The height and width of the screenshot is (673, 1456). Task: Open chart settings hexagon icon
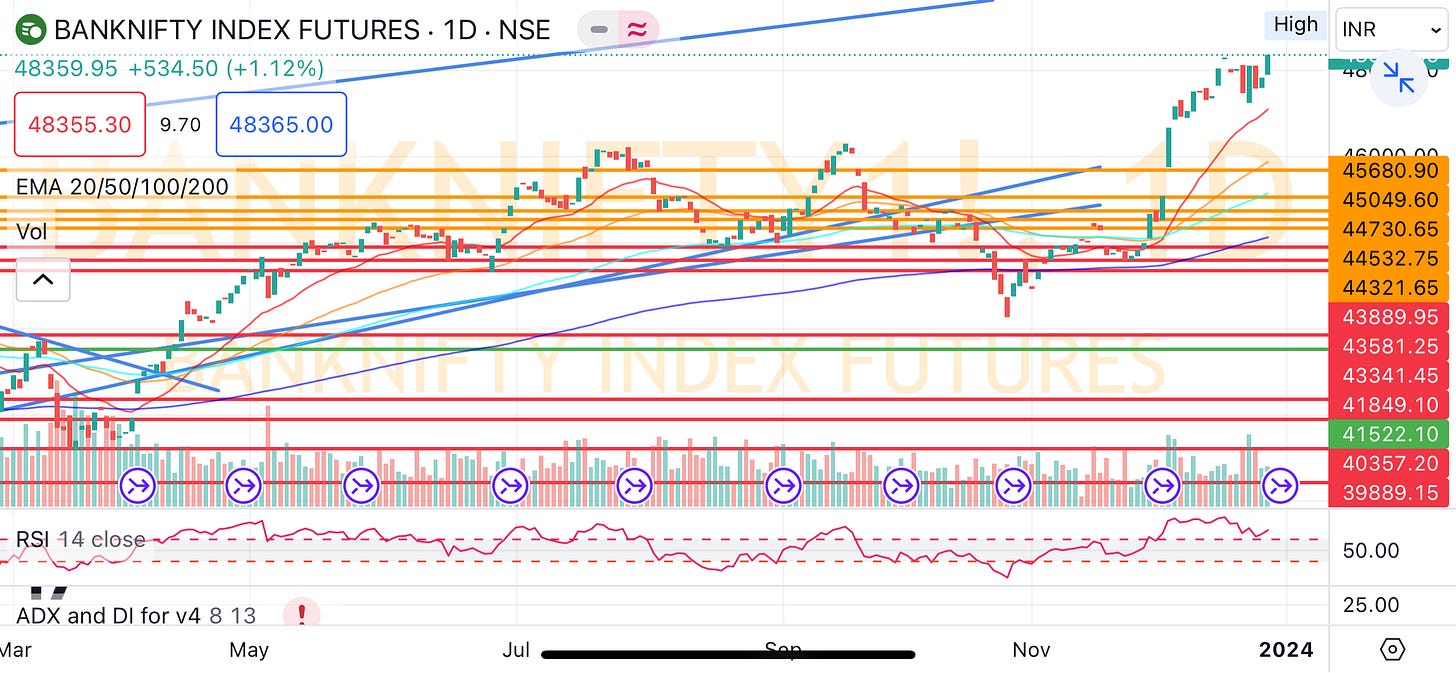point(1392,650)
